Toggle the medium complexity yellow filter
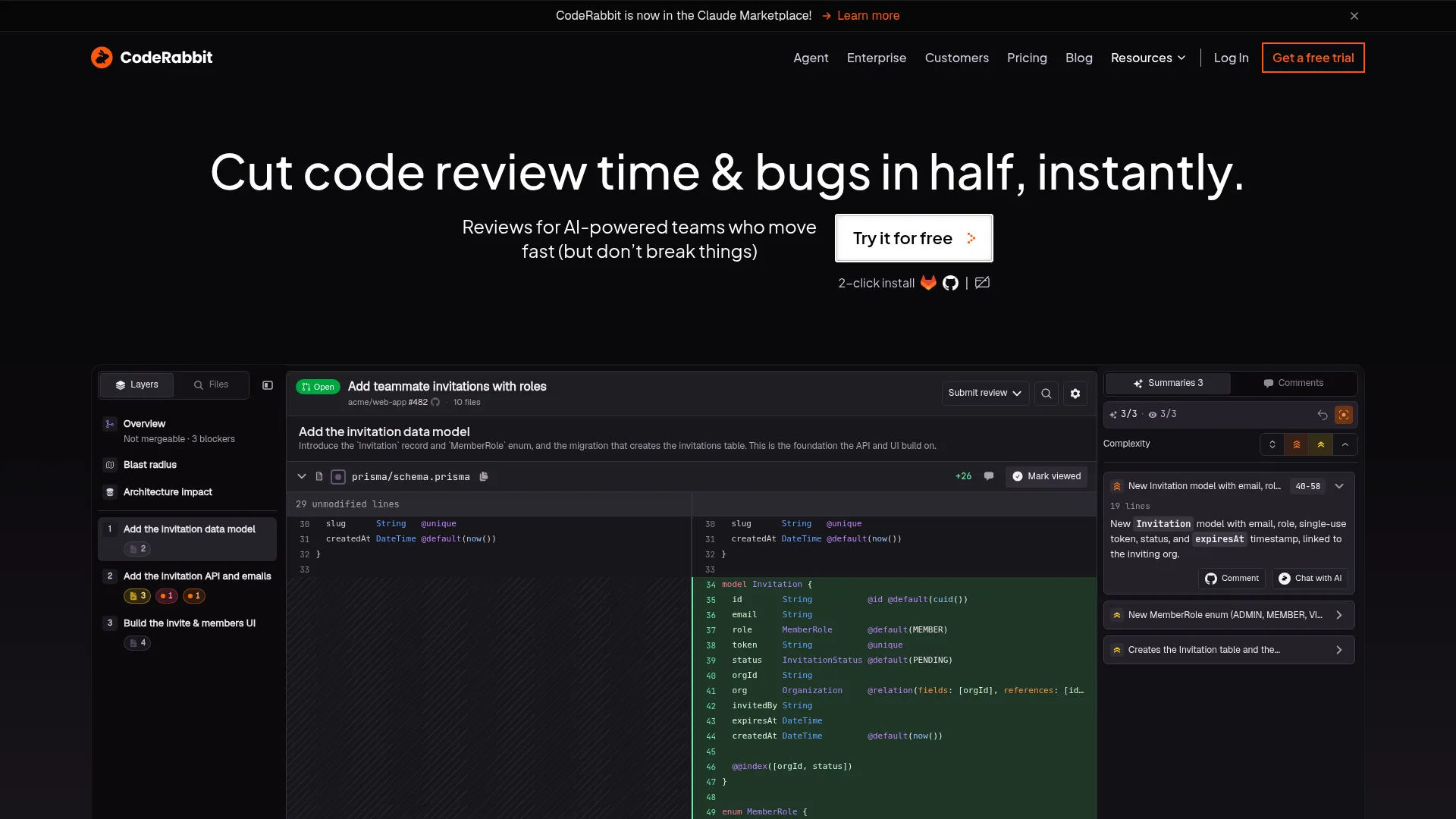Screen dimensions: 1456x819 click(1321, 444)
